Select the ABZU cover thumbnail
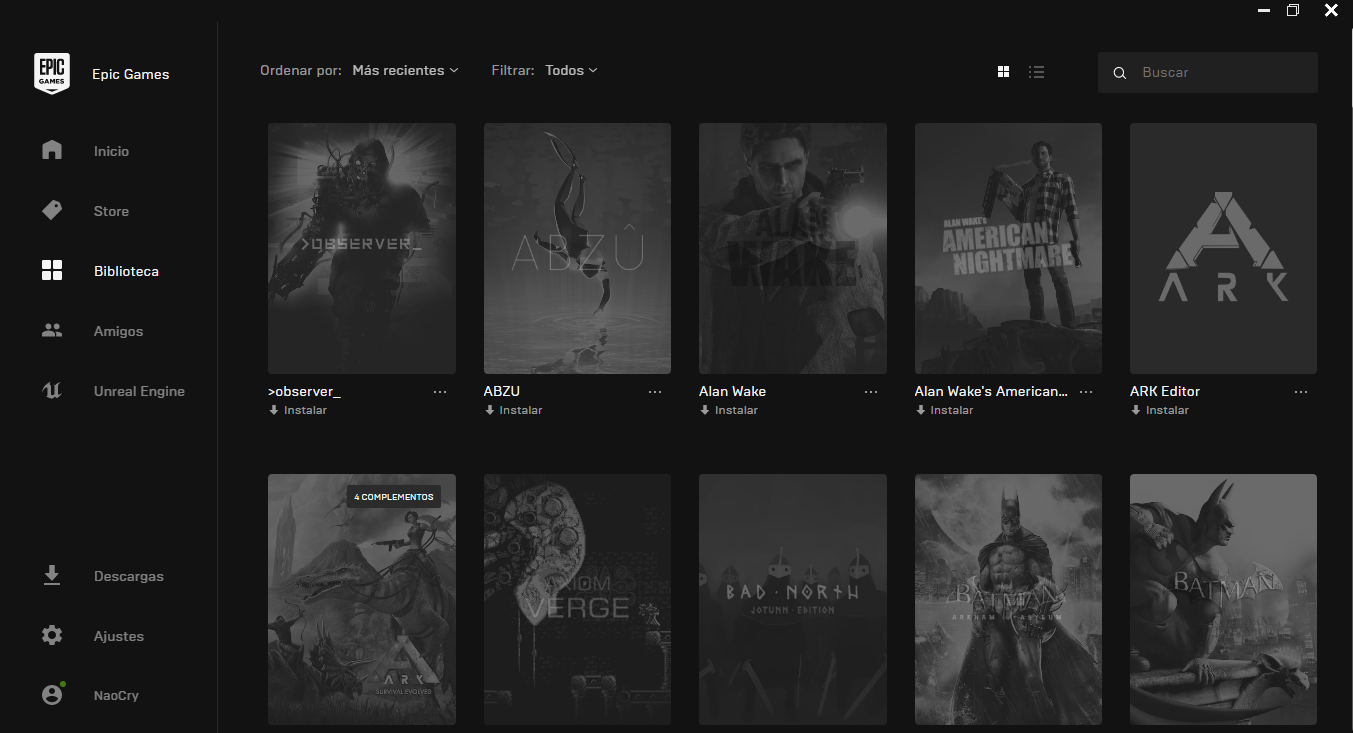Viewport: 1353px width, 733px height. (x=577, y=248)
